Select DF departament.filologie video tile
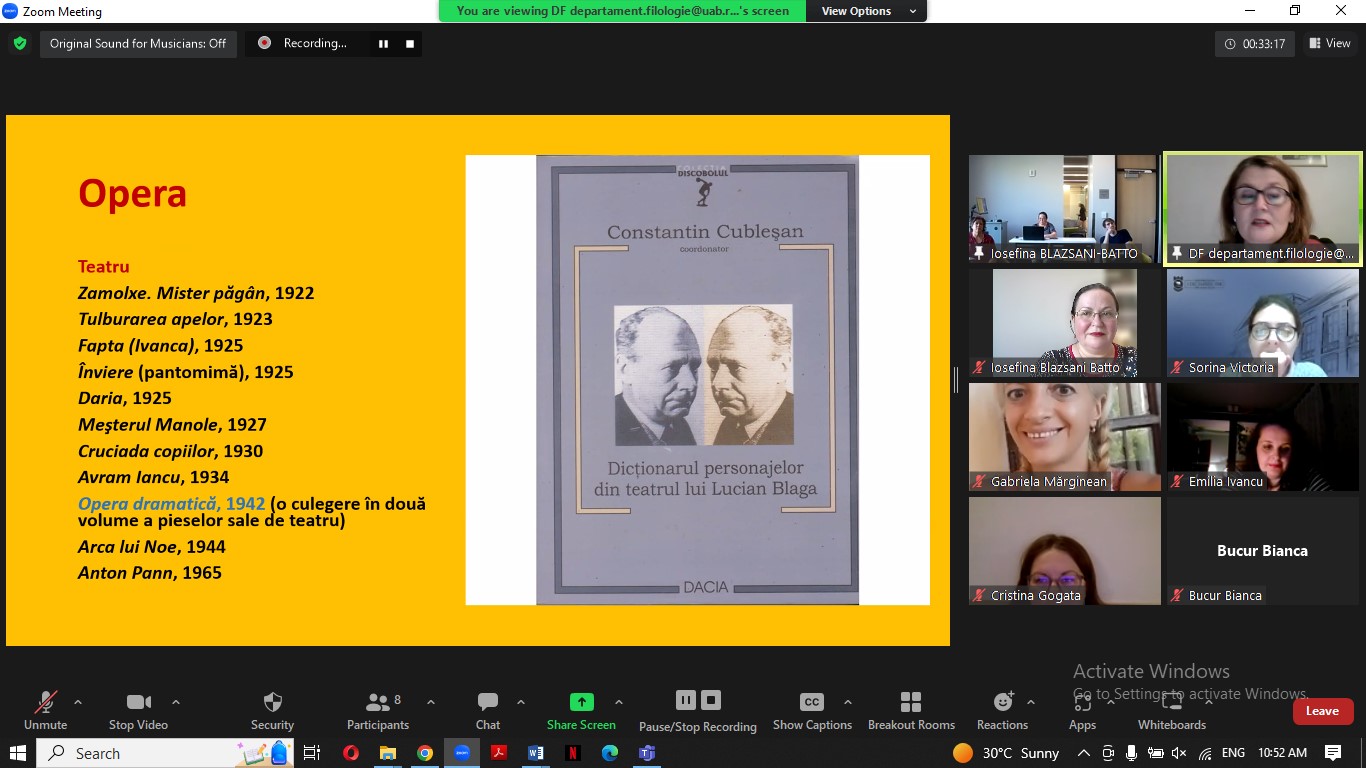The image size is (1366, 768). pos(1263,209)
